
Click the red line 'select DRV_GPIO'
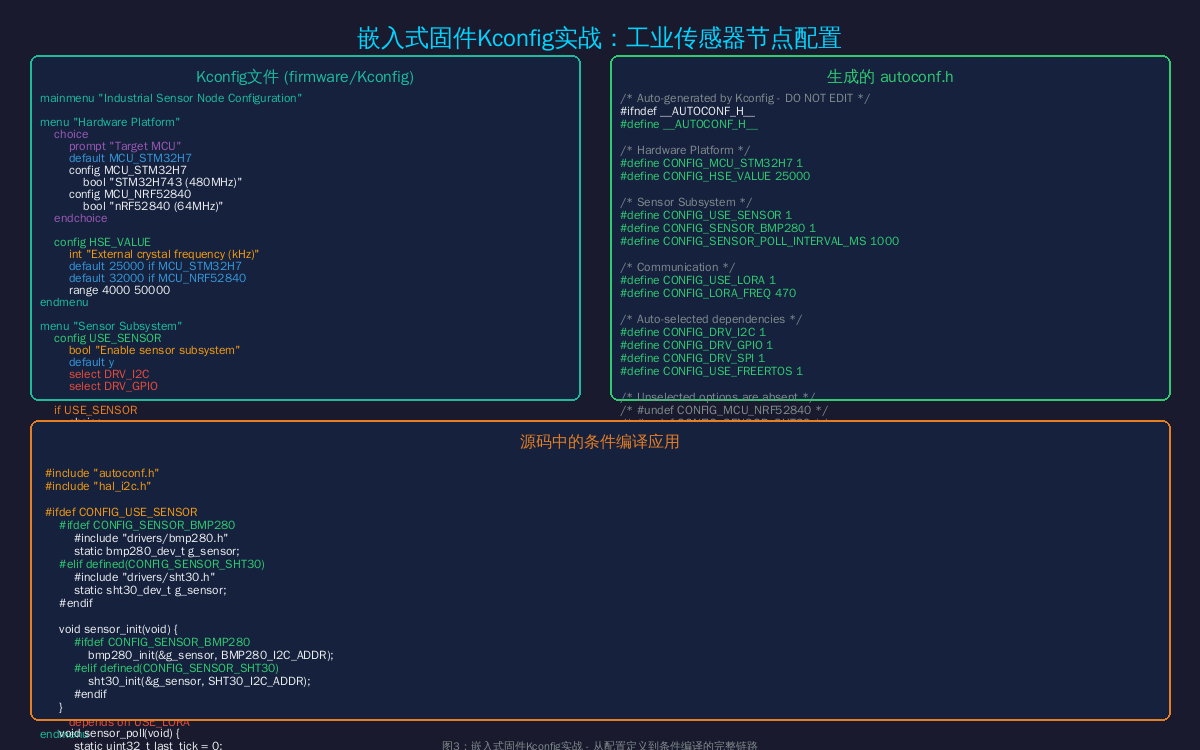pyautogui.click(x=113, y=386)
